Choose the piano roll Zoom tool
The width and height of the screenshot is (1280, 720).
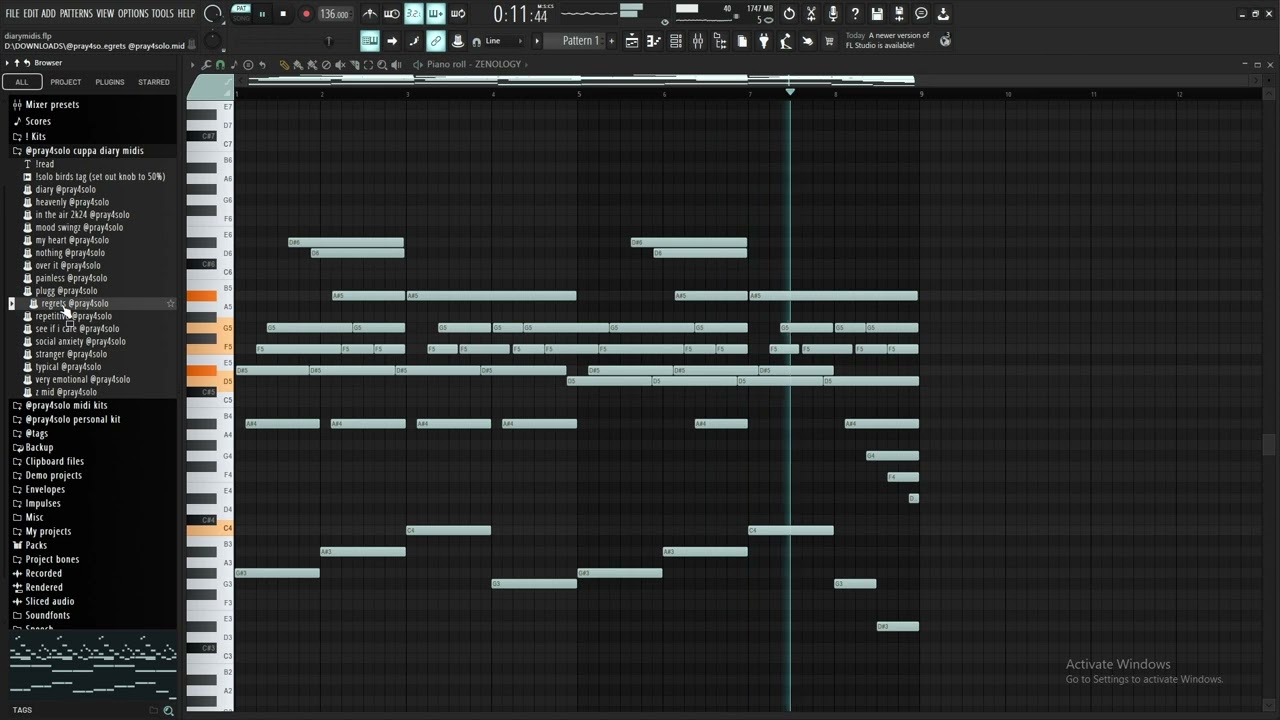pos(382,64)
